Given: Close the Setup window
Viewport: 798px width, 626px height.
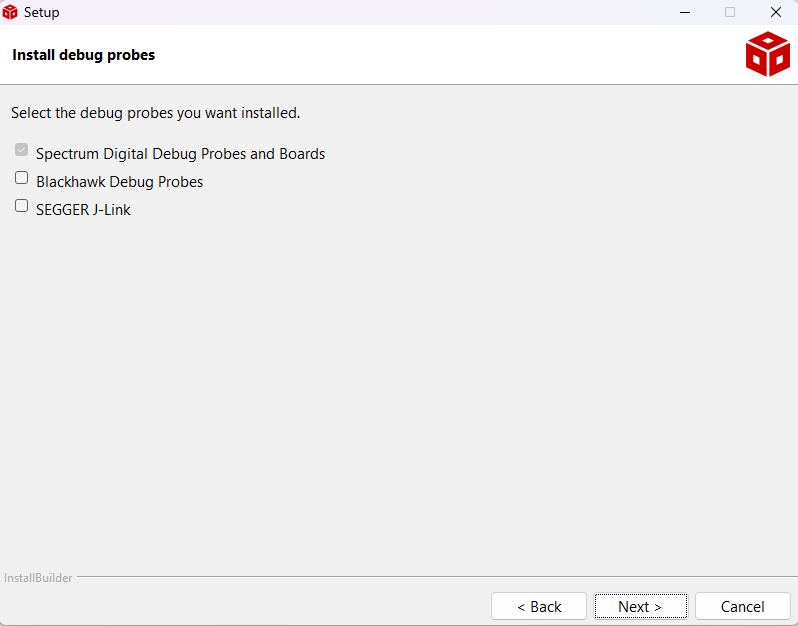Looking at the screenshot, I should coord(776,12).
